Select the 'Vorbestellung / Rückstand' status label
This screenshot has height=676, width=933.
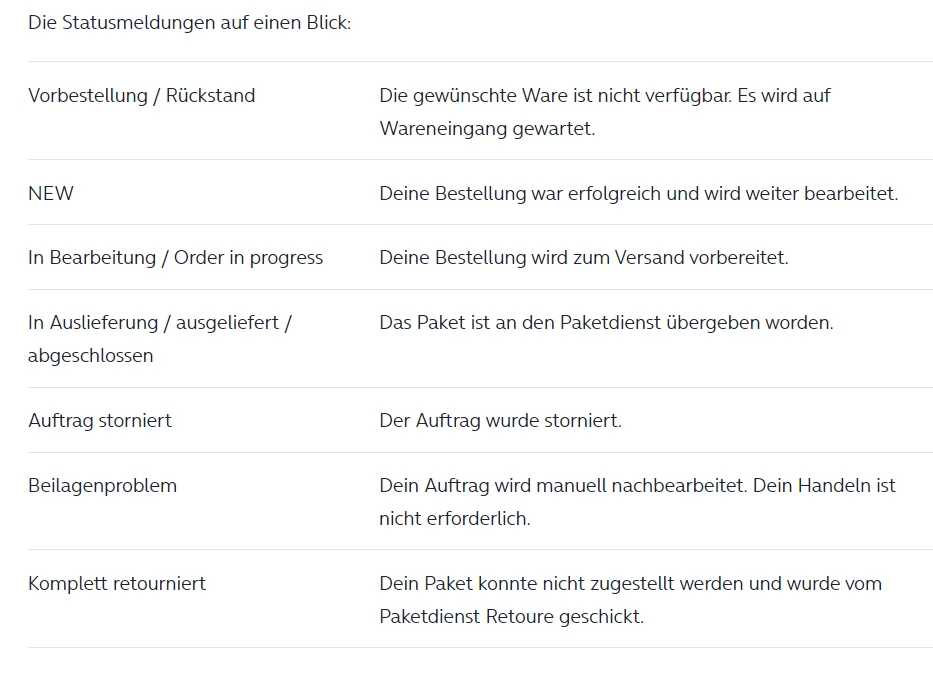[142, 96]
